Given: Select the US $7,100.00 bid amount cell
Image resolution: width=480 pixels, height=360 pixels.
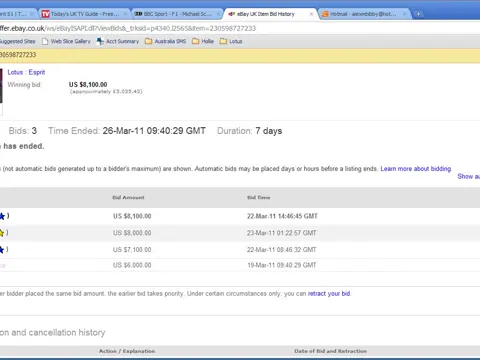Looking at the screenshot, I should click(x=132, y=250).
